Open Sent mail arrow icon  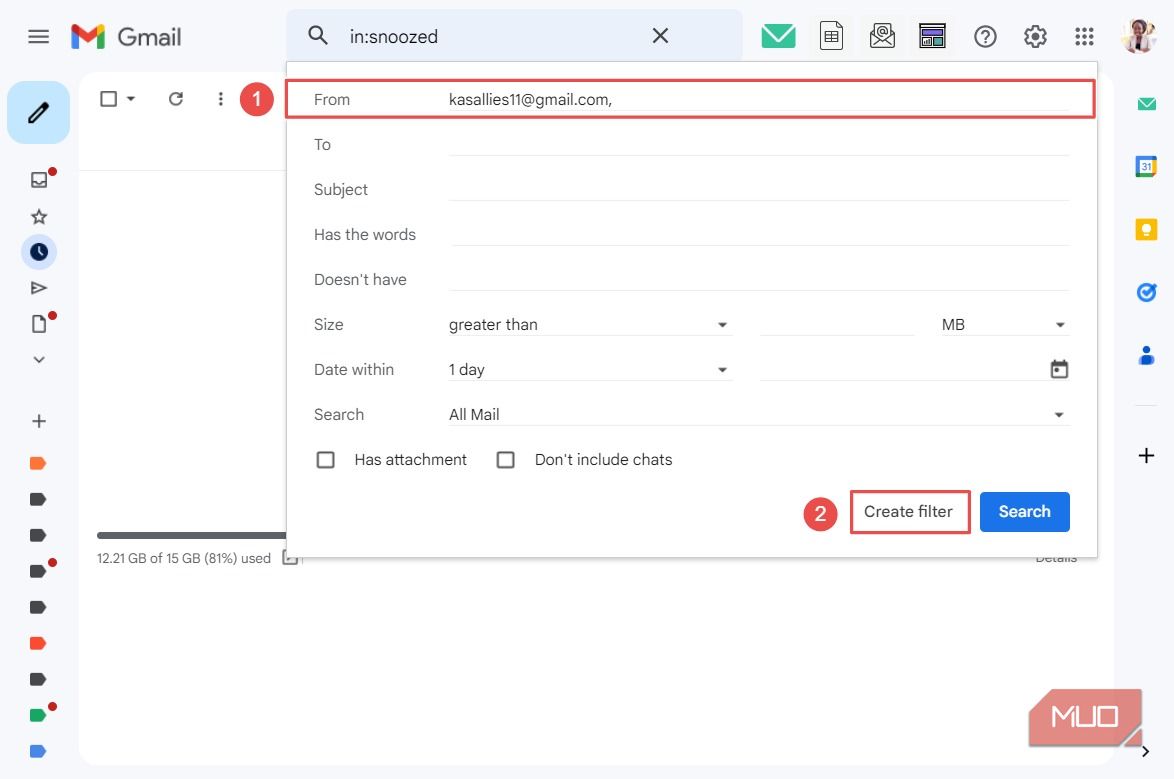pos(39,288)
